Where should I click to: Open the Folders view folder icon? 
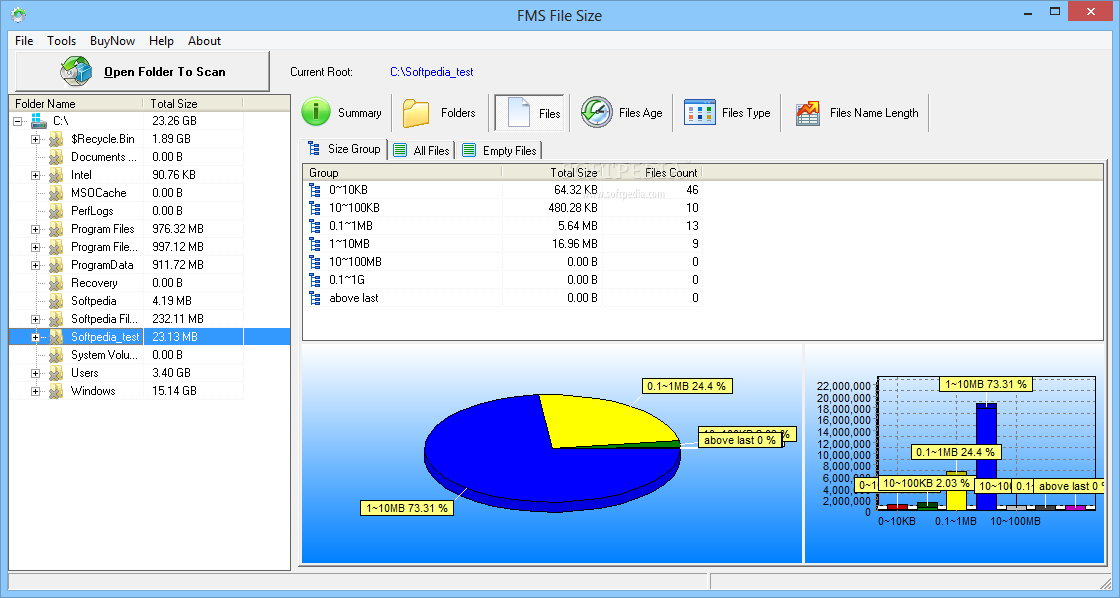click(x=416, y=113)
